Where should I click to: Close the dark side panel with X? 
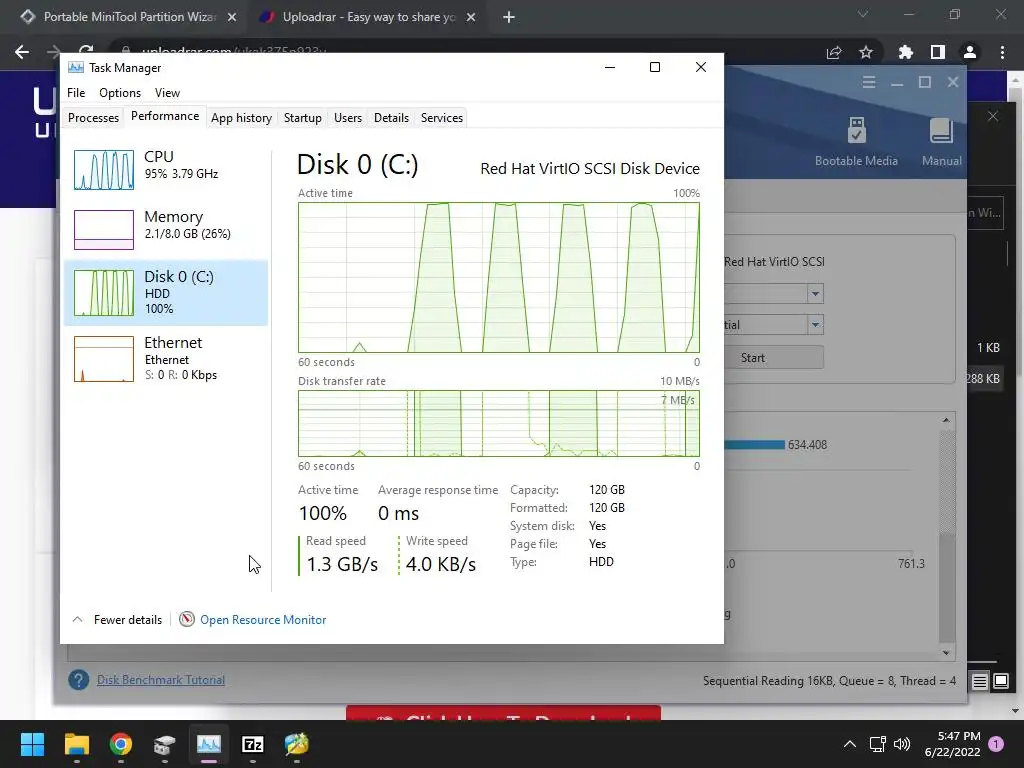coord(993,116)
